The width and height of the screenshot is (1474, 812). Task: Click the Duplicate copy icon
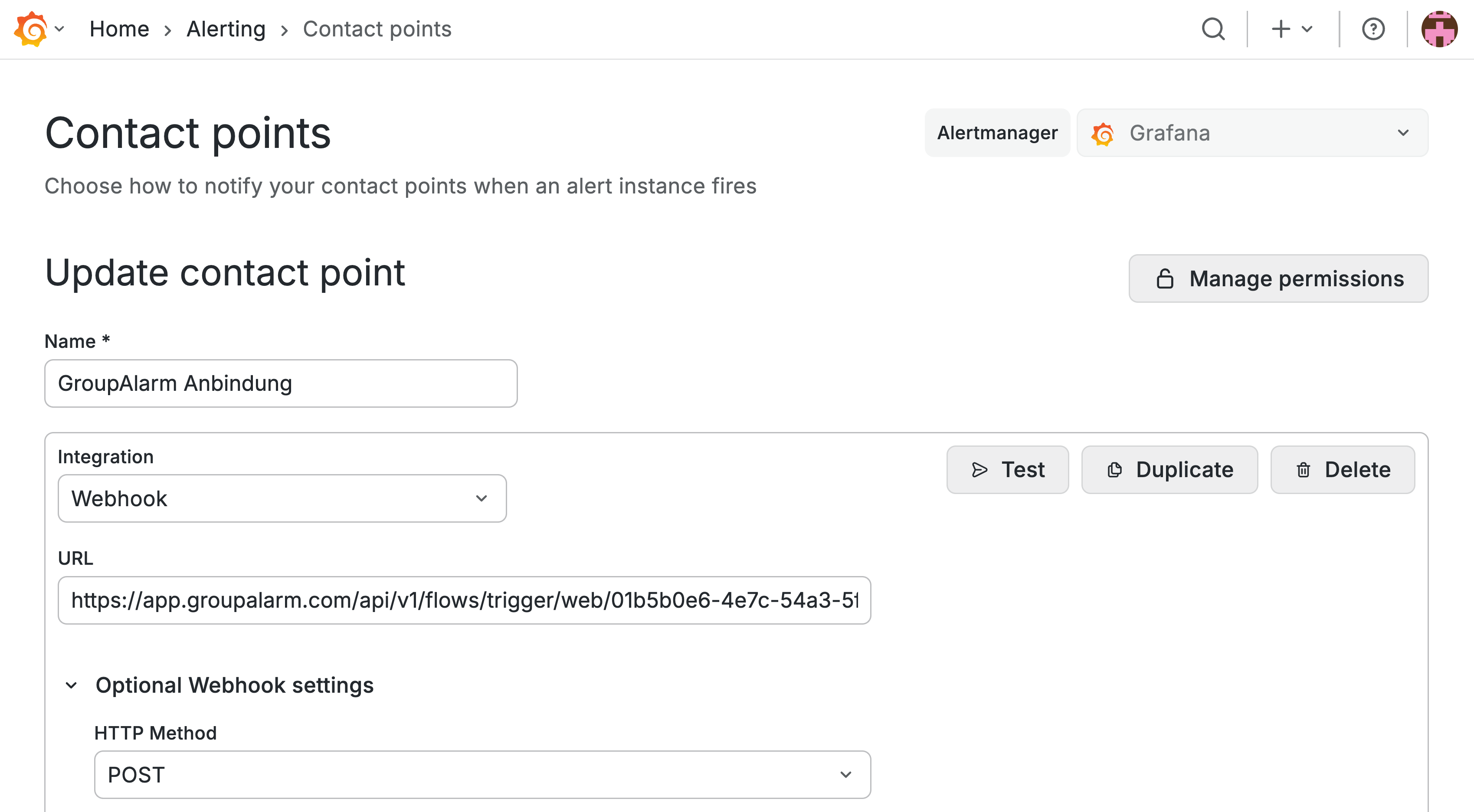1114,470
